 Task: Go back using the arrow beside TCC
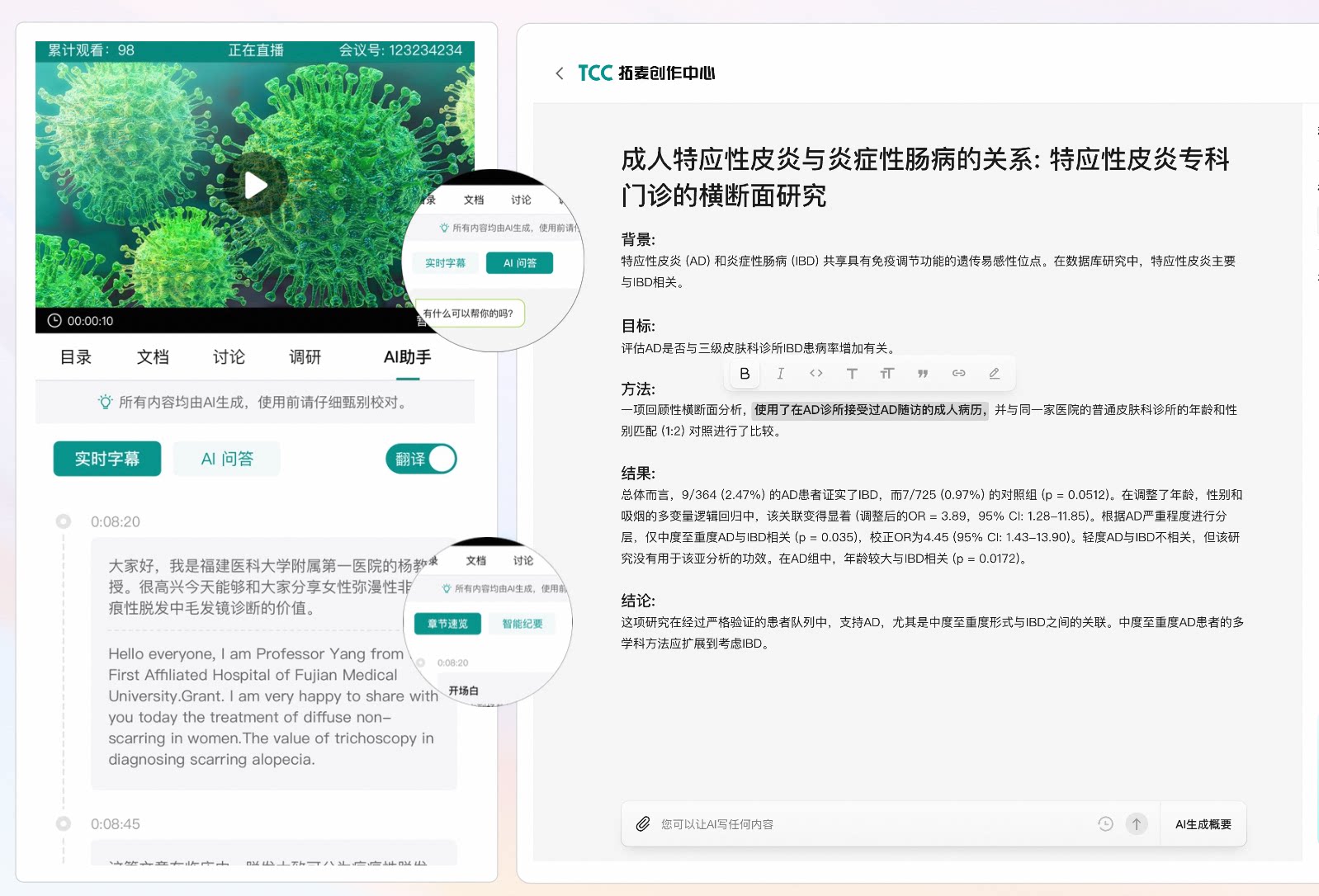point(560,73)
